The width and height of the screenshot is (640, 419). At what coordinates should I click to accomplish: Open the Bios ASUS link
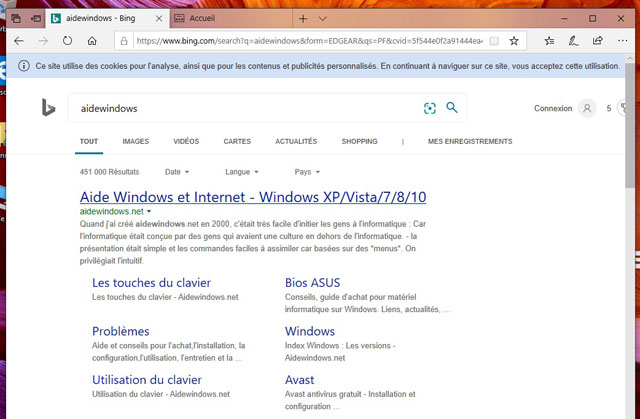click(x=312, y=283)
